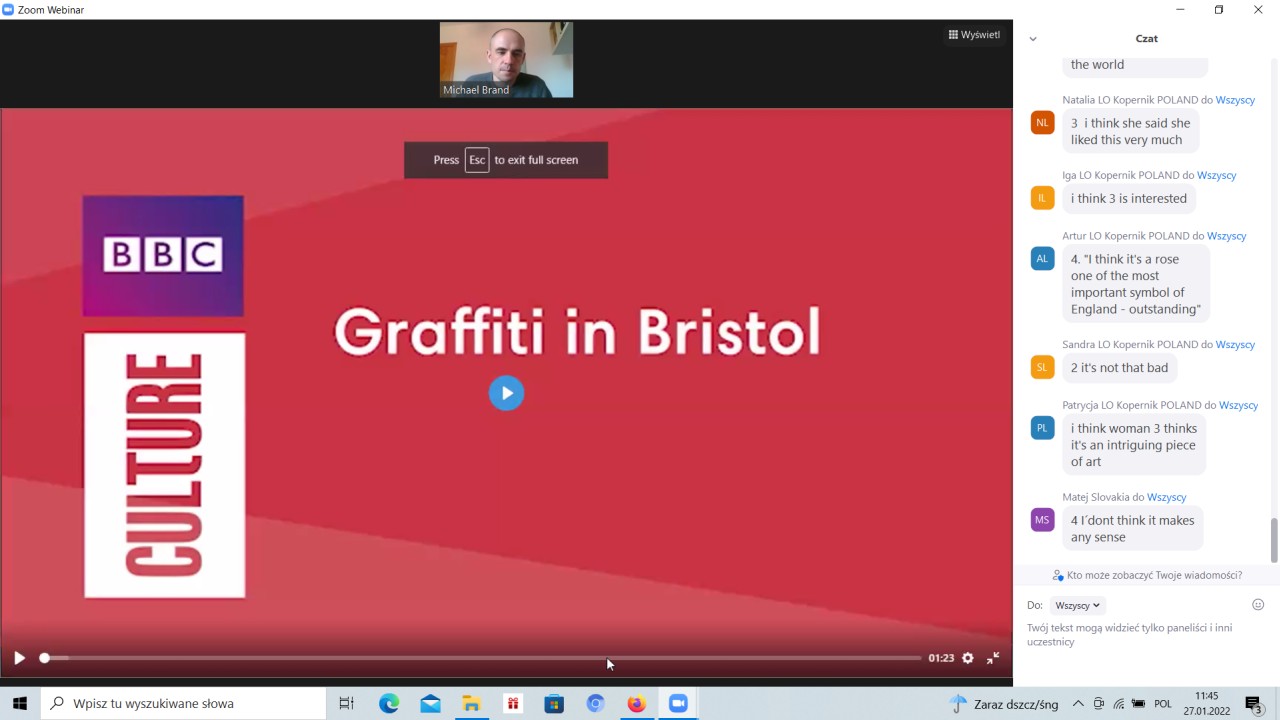Open the red gift app on the taskbar

[x=513, y=703]
